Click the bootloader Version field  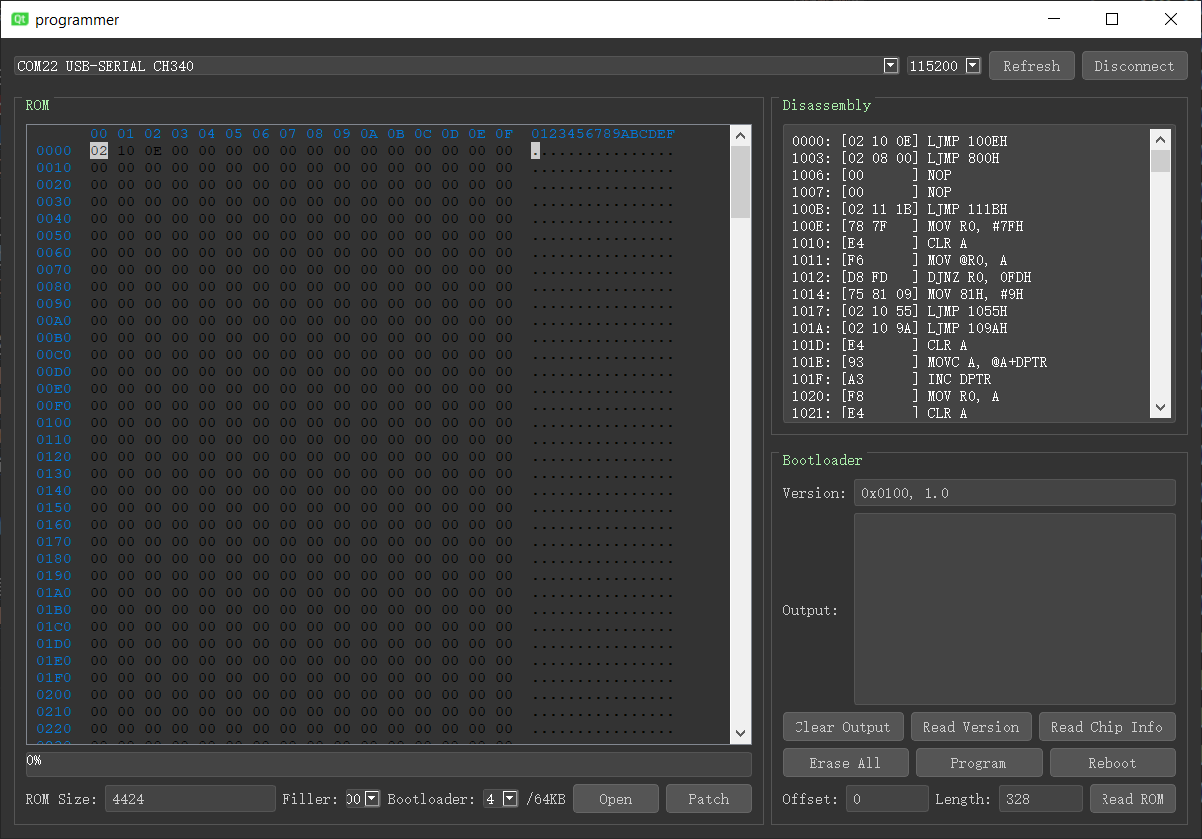coord(1014,493)
